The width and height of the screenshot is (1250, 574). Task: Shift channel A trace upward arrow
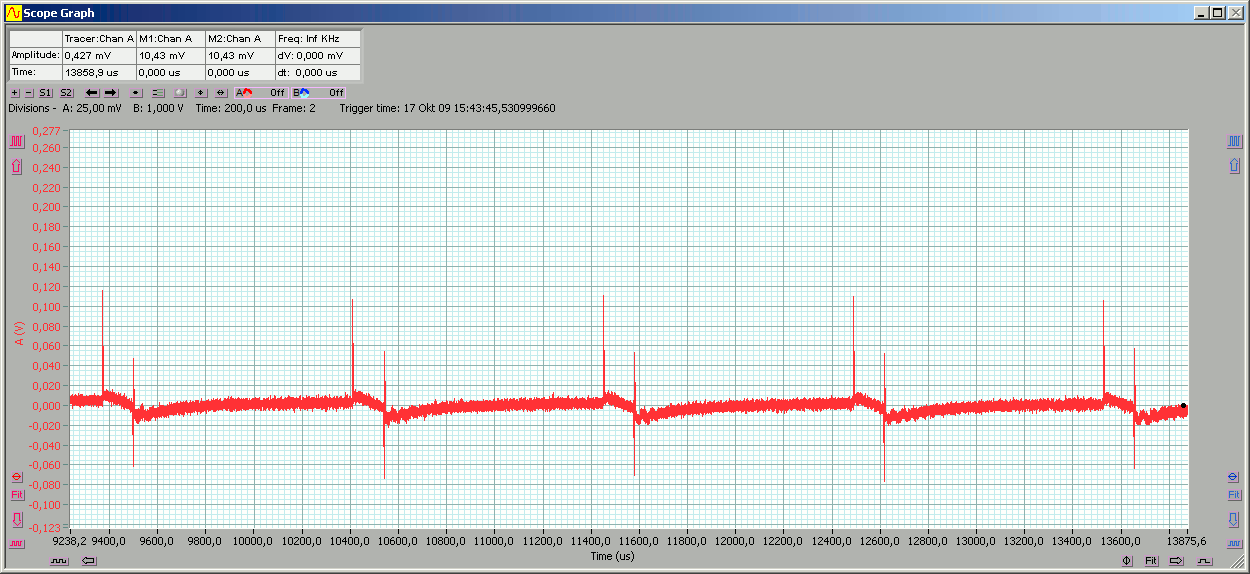pos(16,166)
